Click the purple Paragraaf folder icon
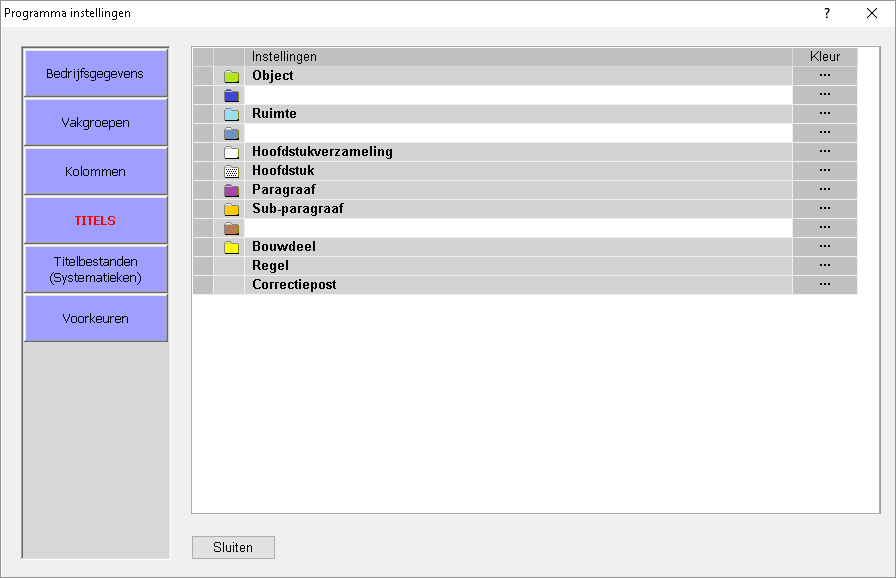This screenshot has height=578, width=896. tap(231, 190)
